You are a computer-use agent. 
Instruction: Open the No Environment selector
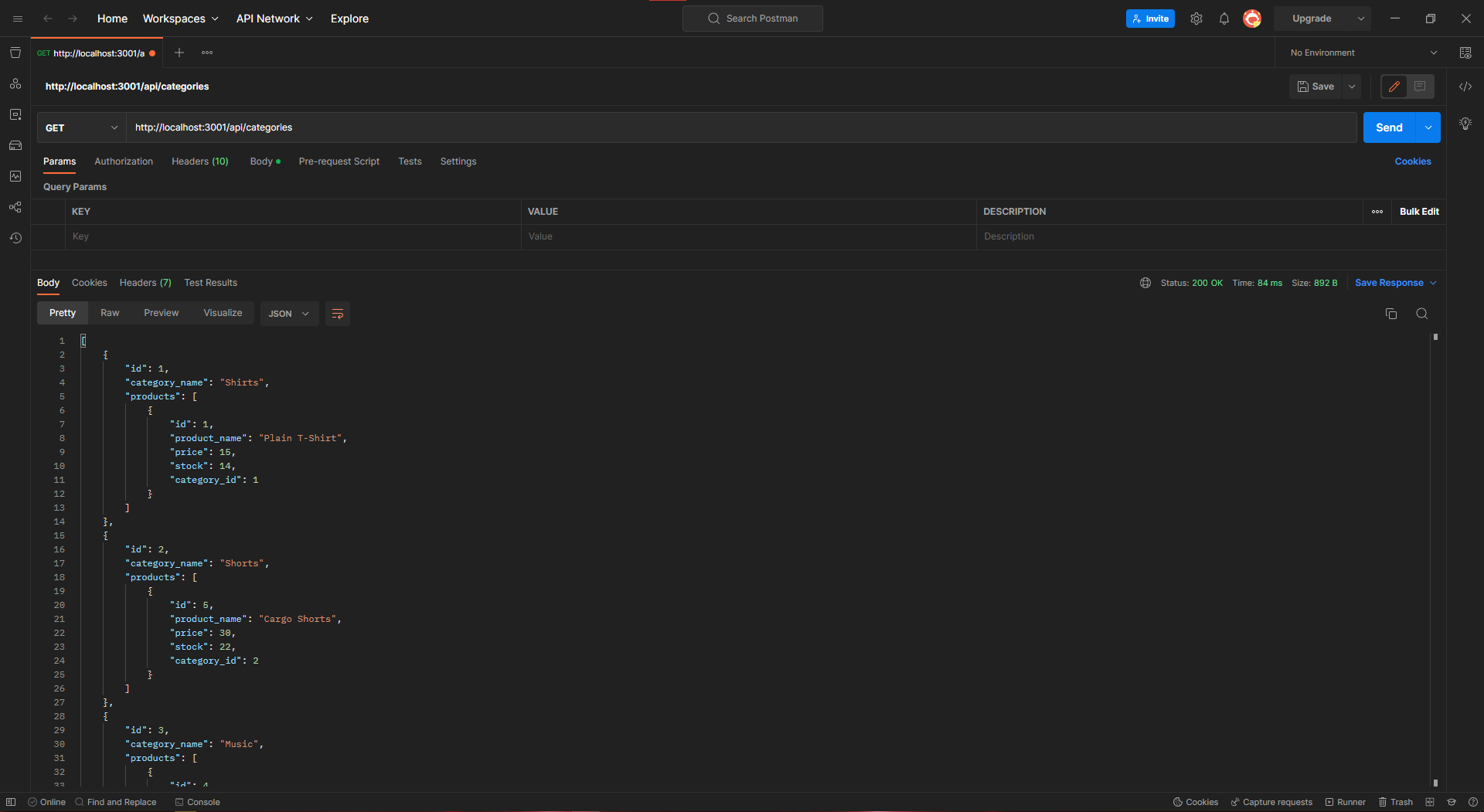click(x=1363, y=53)
